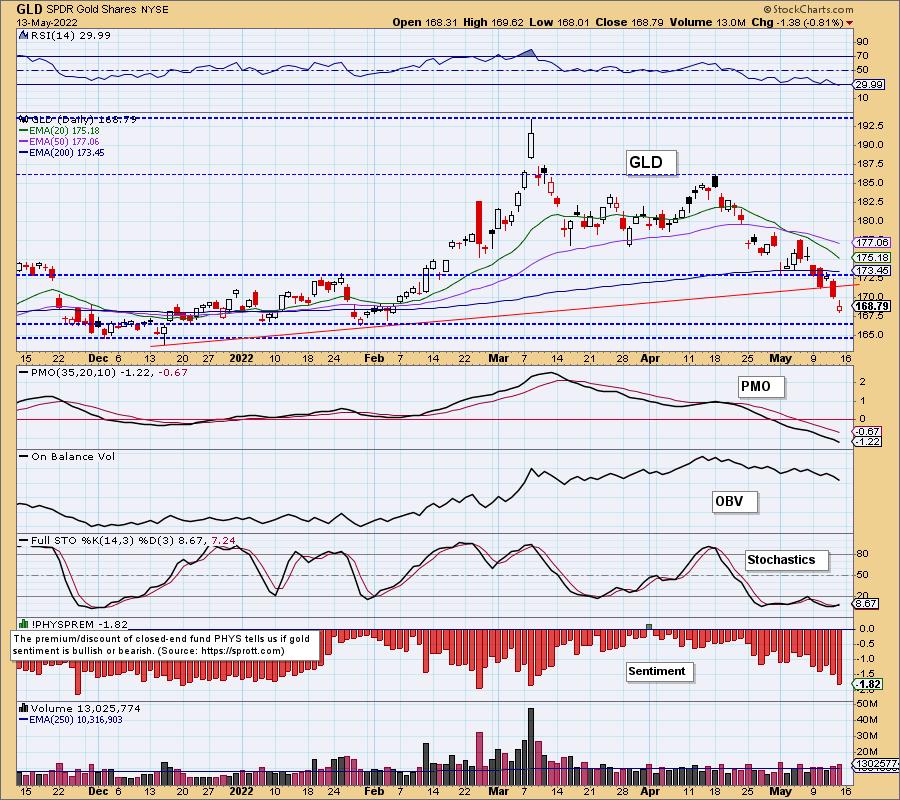The width and height of the screenshot is (900, 800).
Task: Click the Sentiment annotation label
Action: click(x=657, y=671)
